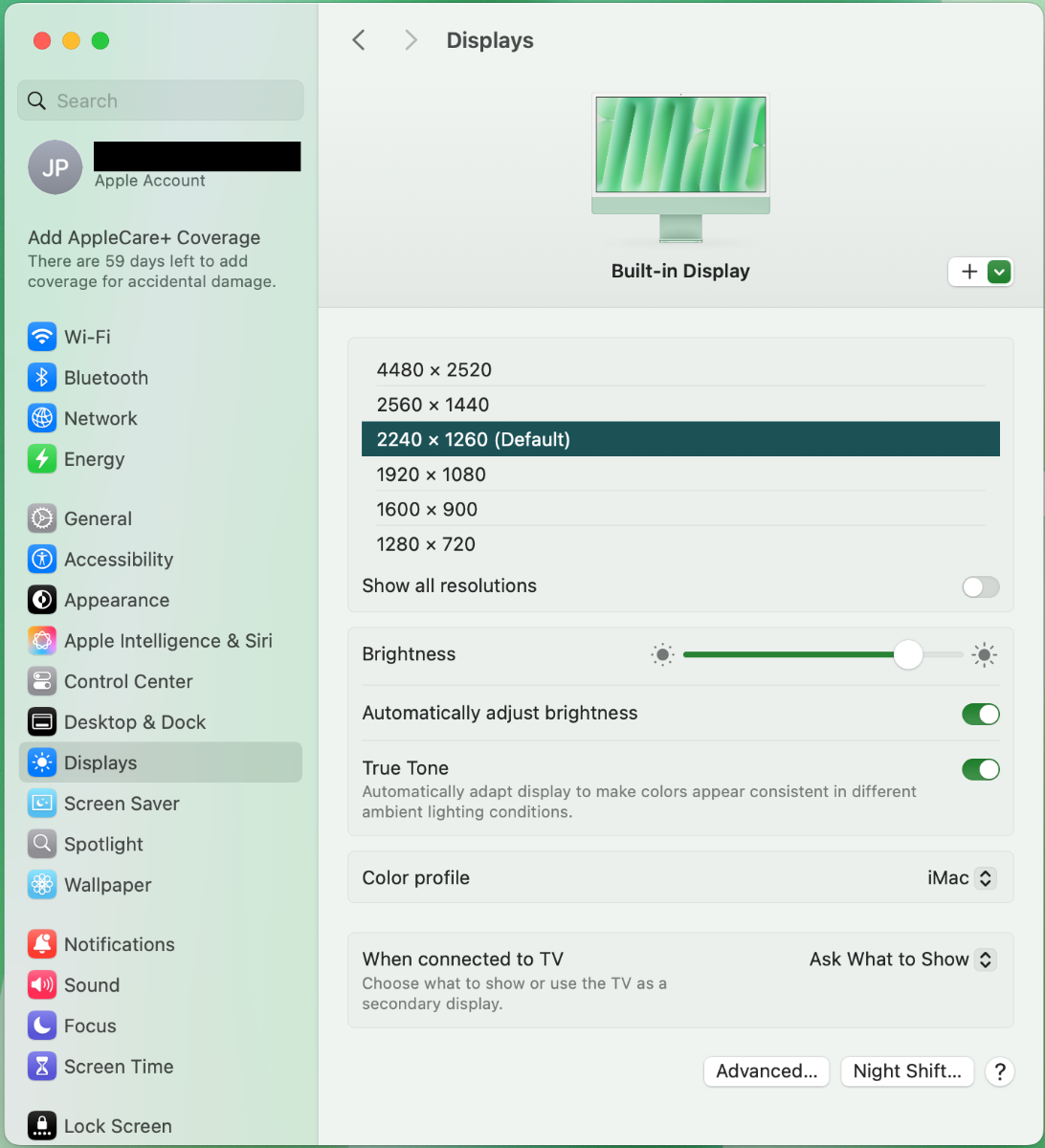Image resolution: width=1045 pixels, height=1148 pixels.
Task: Open Add AppleCare+ Coverage
Action: 153,258
